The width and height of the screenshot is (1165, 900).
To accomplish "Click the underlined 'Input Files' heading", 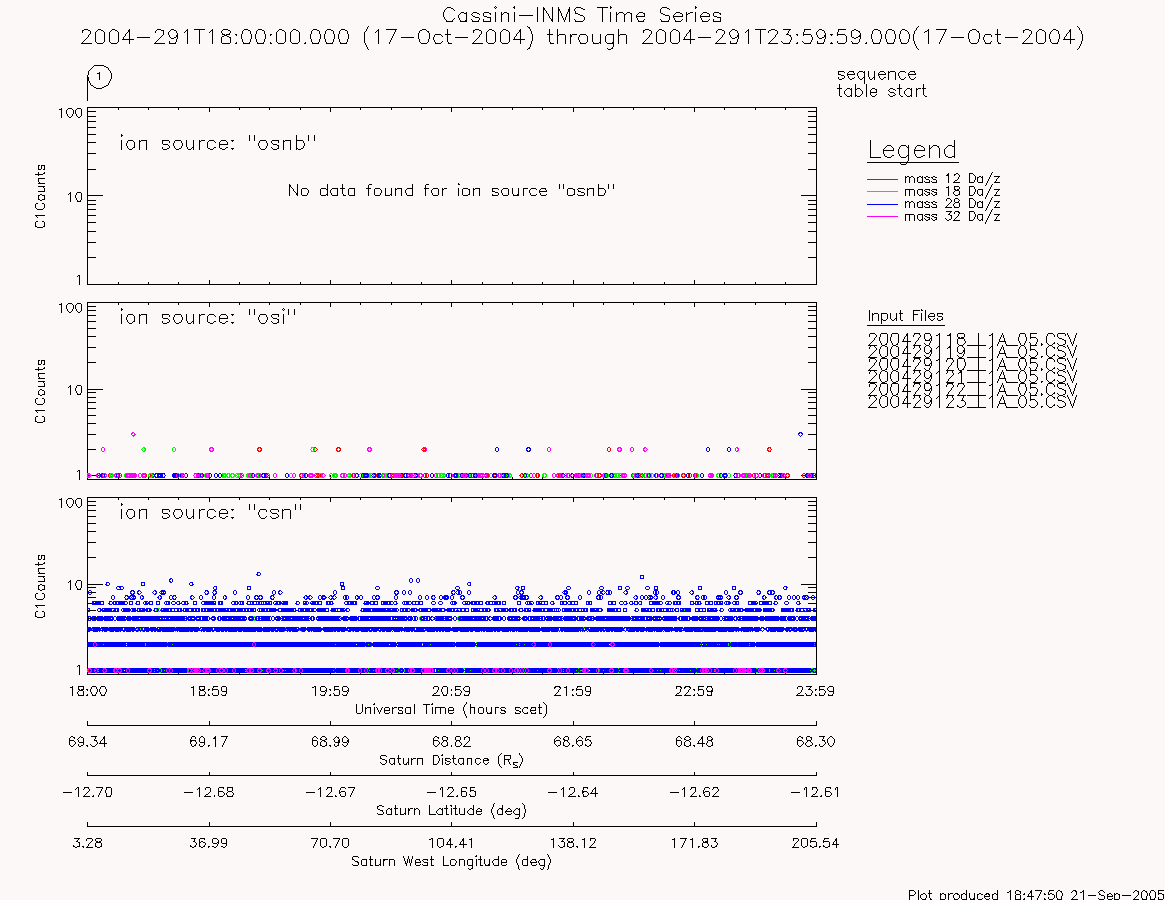I will point(905,316).
